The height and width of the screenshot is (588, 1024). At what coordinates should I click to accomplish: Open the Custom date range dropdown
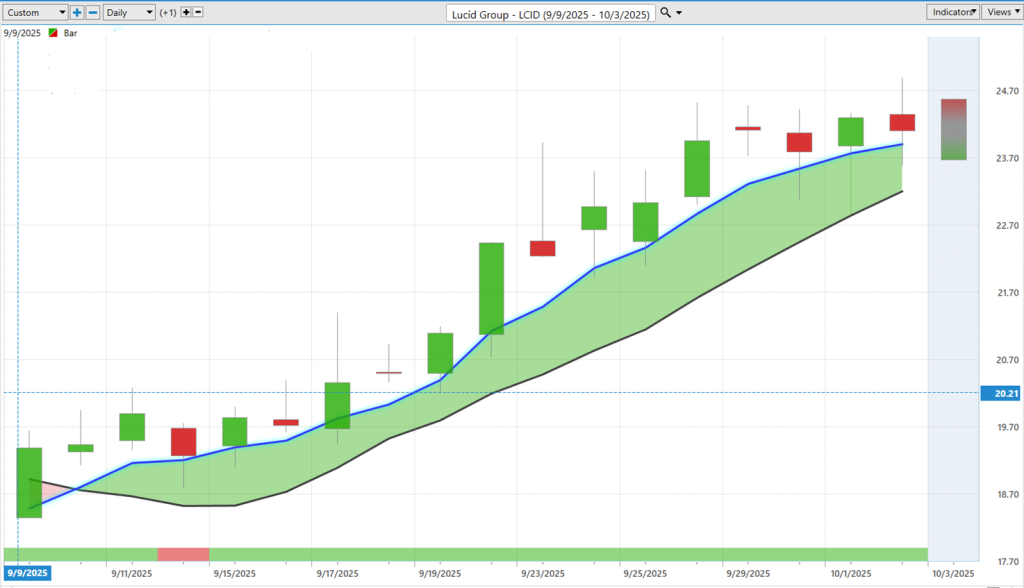pos(35,12)
